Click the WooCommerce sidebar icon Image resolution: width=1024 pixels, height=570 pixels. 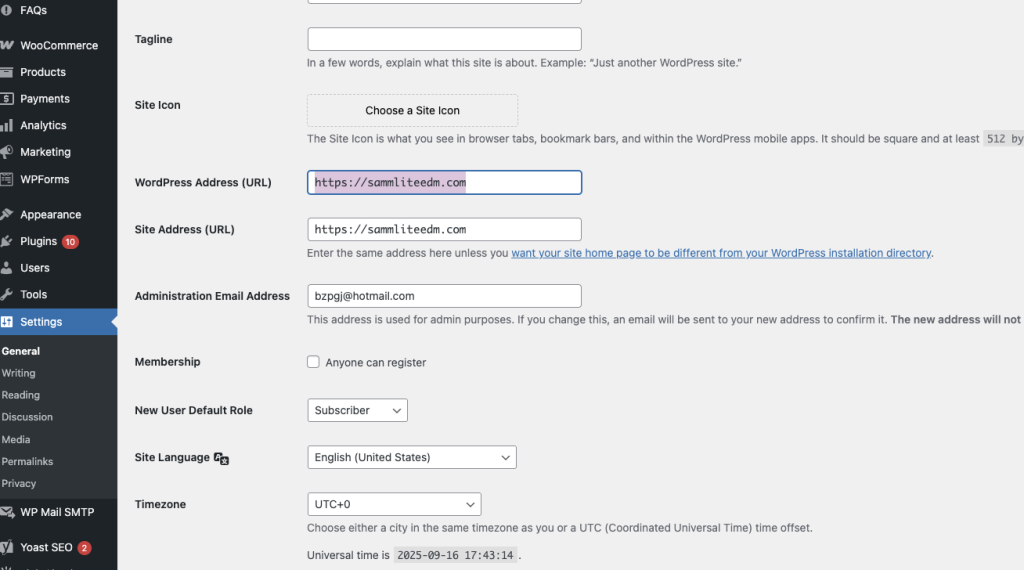click(x=7, y=45)
